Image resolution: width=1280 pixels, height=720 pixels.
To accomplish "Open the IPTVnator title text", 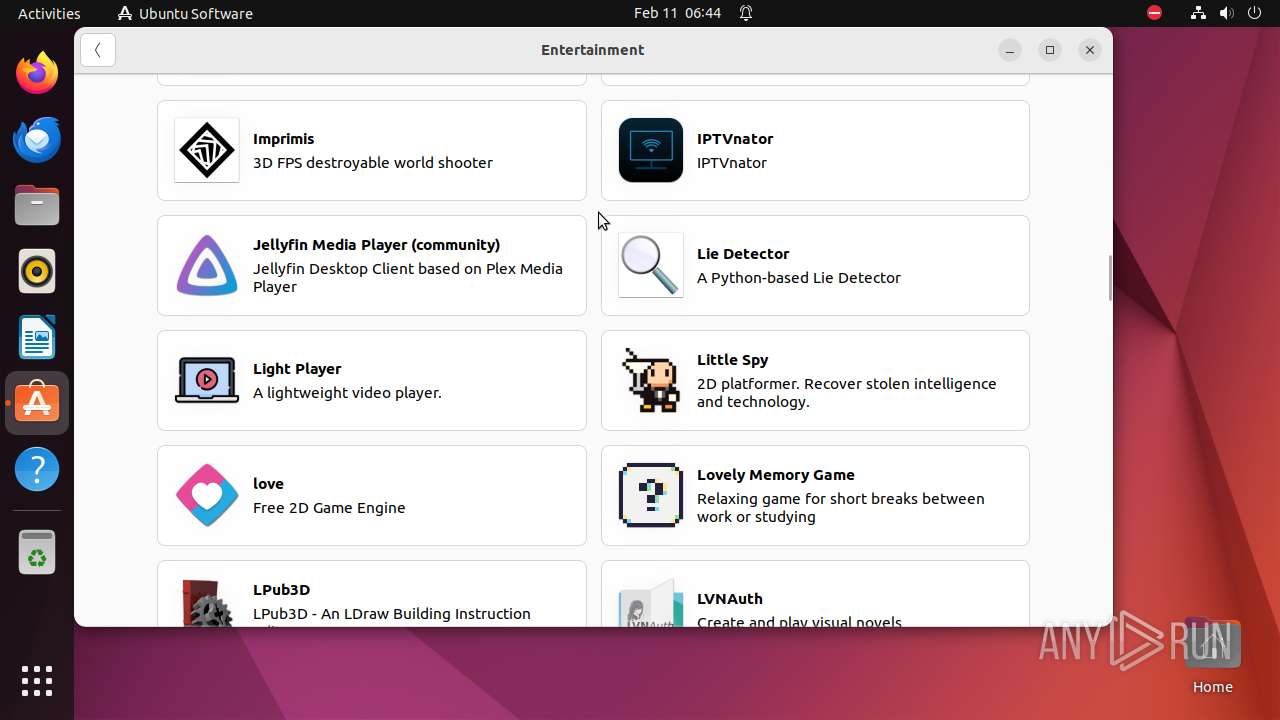I will pyautogui.click(x=735, y=139).
